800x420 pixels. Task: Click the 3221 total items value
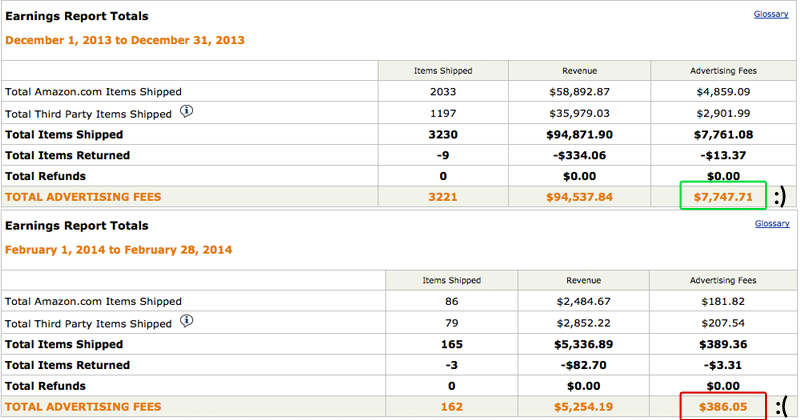click(x=443, y=197)
